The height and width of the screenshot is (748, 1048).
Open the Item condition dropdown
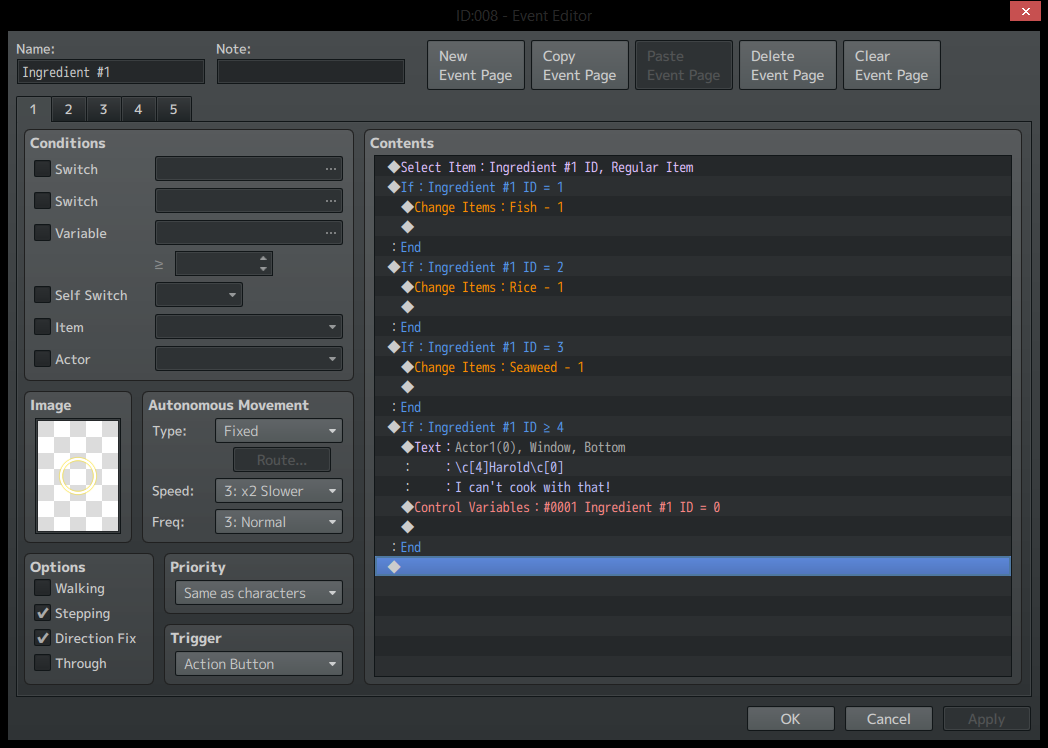tap(249, 327)
